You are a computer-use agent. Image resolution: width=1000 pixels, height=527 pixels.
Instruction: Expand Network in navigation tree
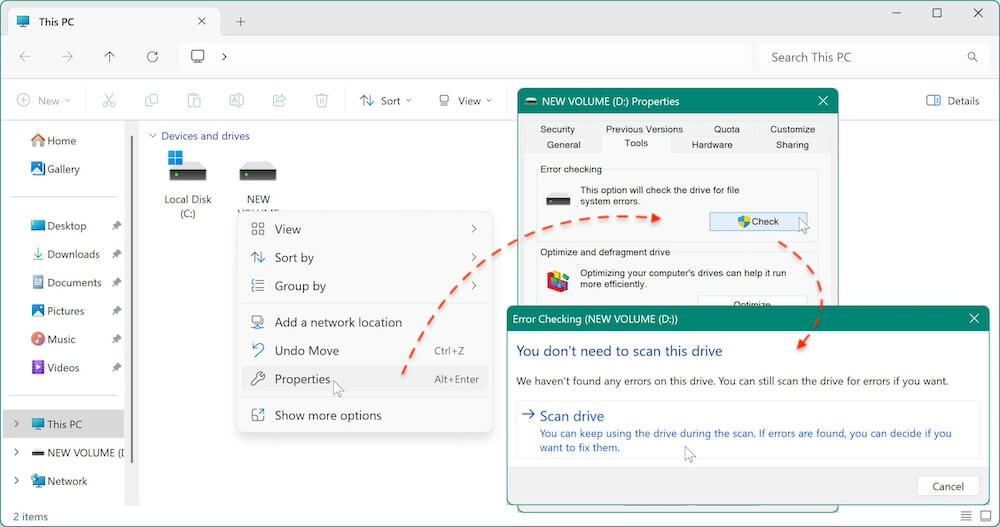pos(17,480)
